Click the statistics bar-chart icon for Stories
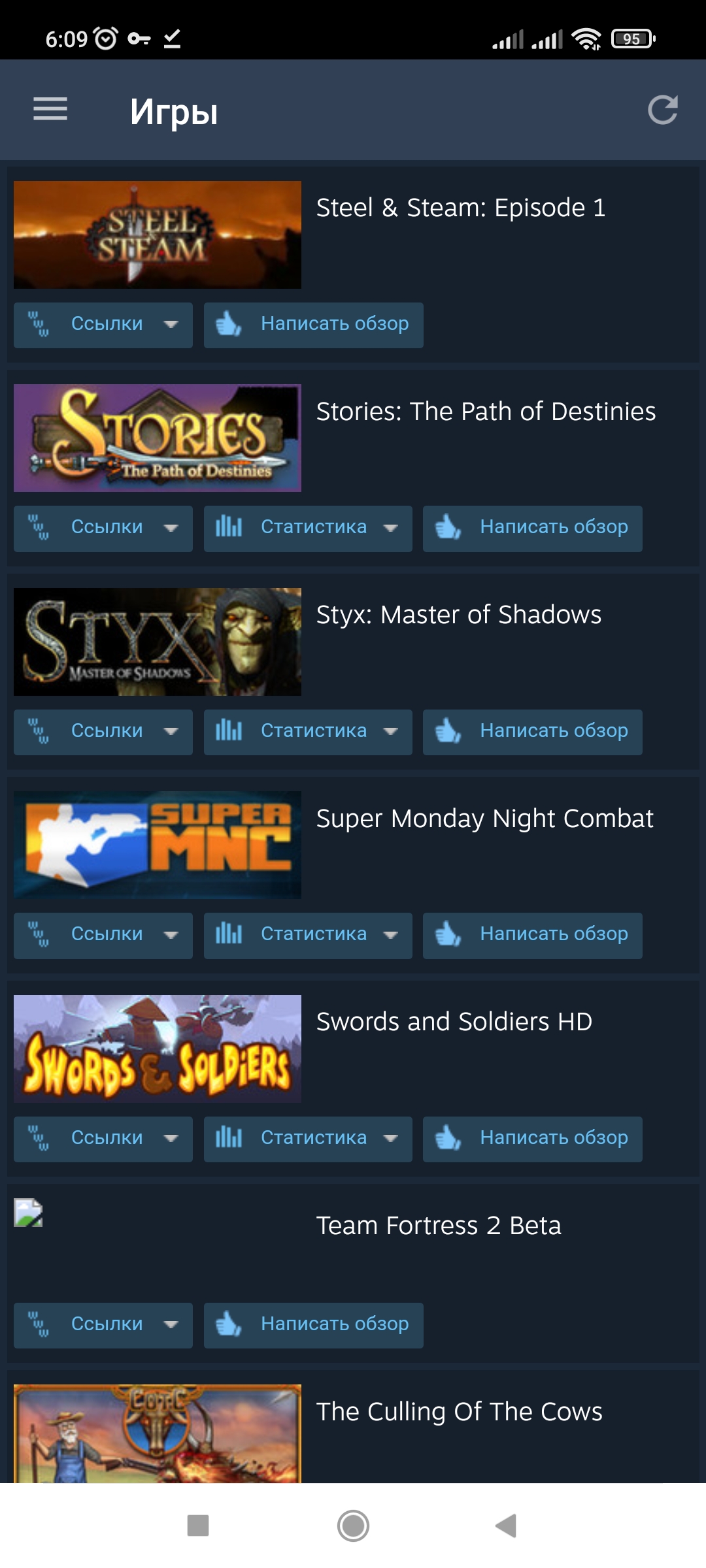 [229, 527]
